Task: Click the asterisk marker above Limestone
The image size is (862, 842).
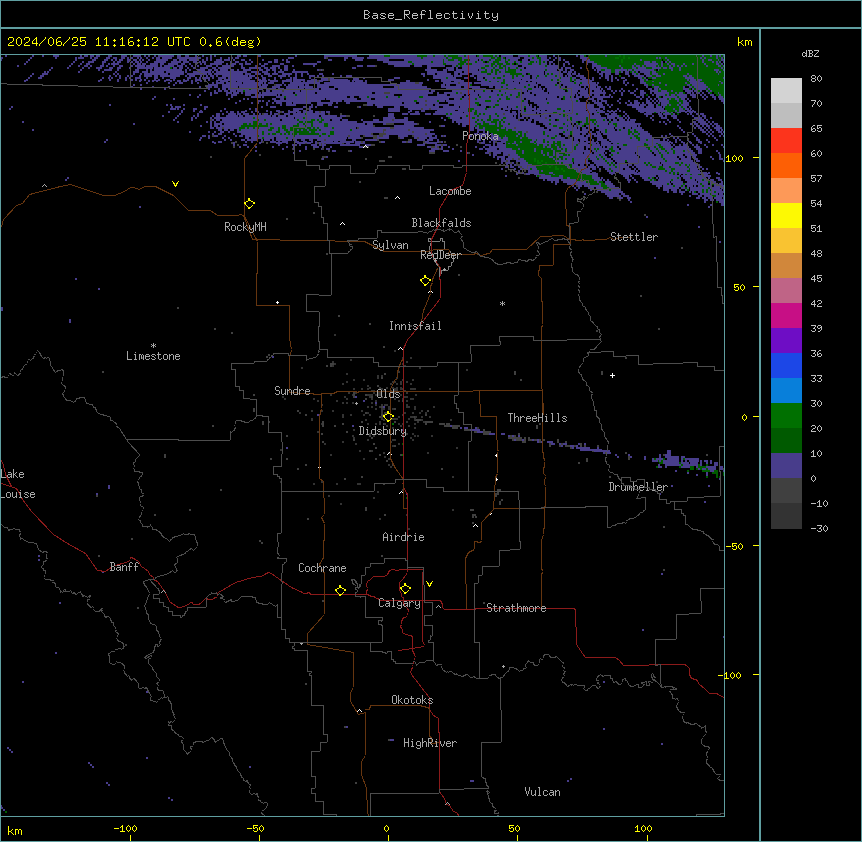Action: pos(153,346)
